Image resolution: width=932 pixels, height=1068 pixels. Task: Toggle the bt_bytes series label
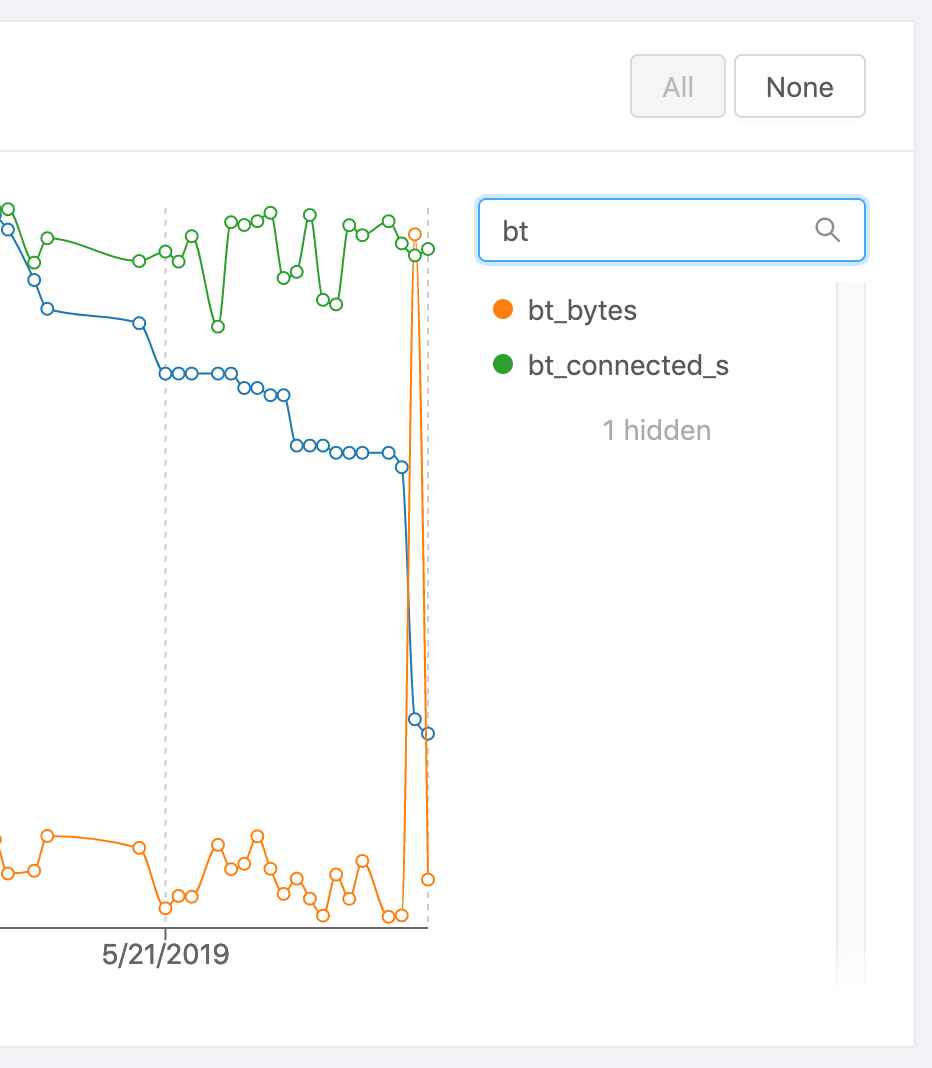(582, 310)
